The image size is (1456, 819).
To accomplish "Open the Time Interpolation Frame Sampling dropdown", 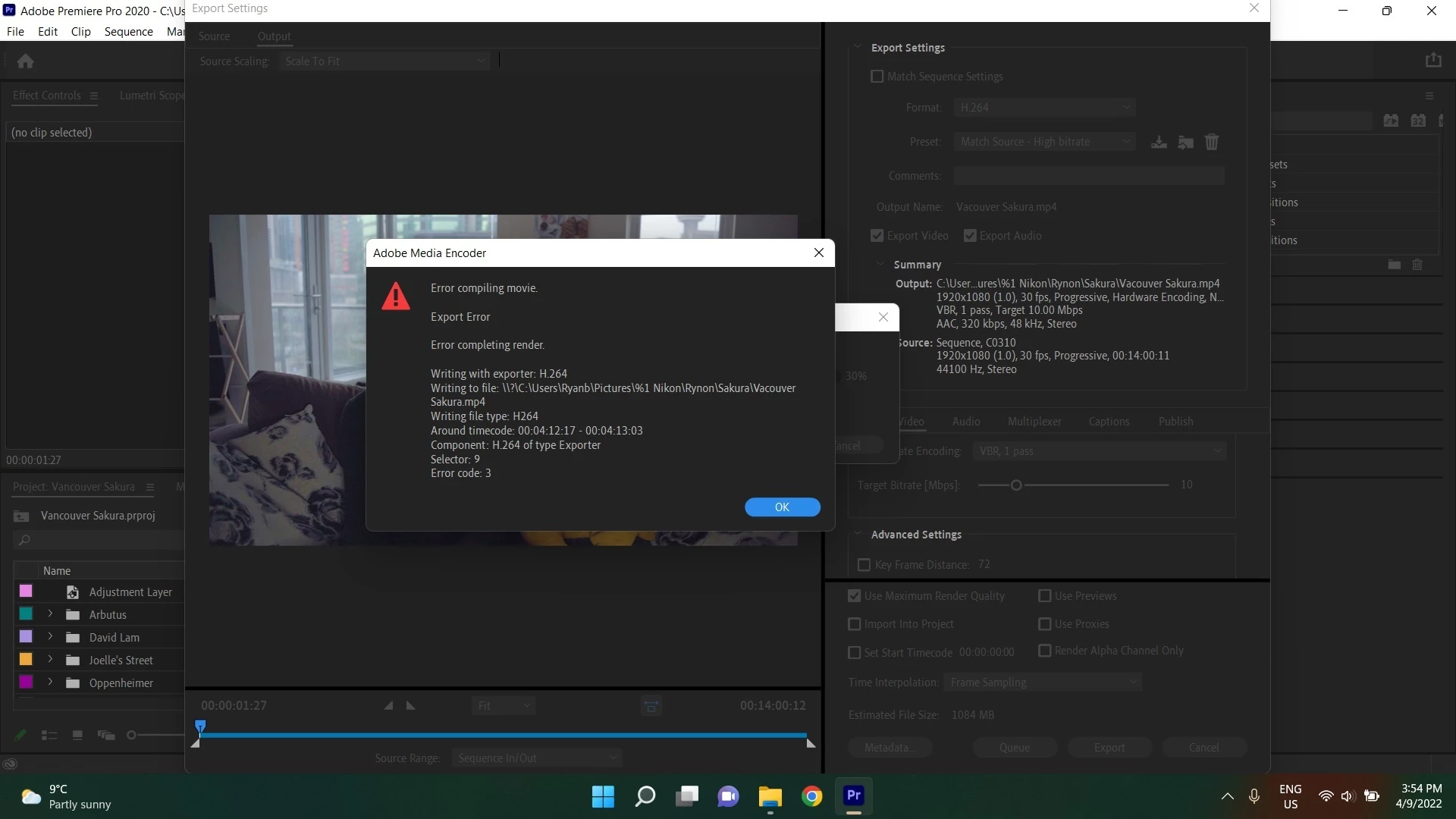I will [x=1042, y=682].
